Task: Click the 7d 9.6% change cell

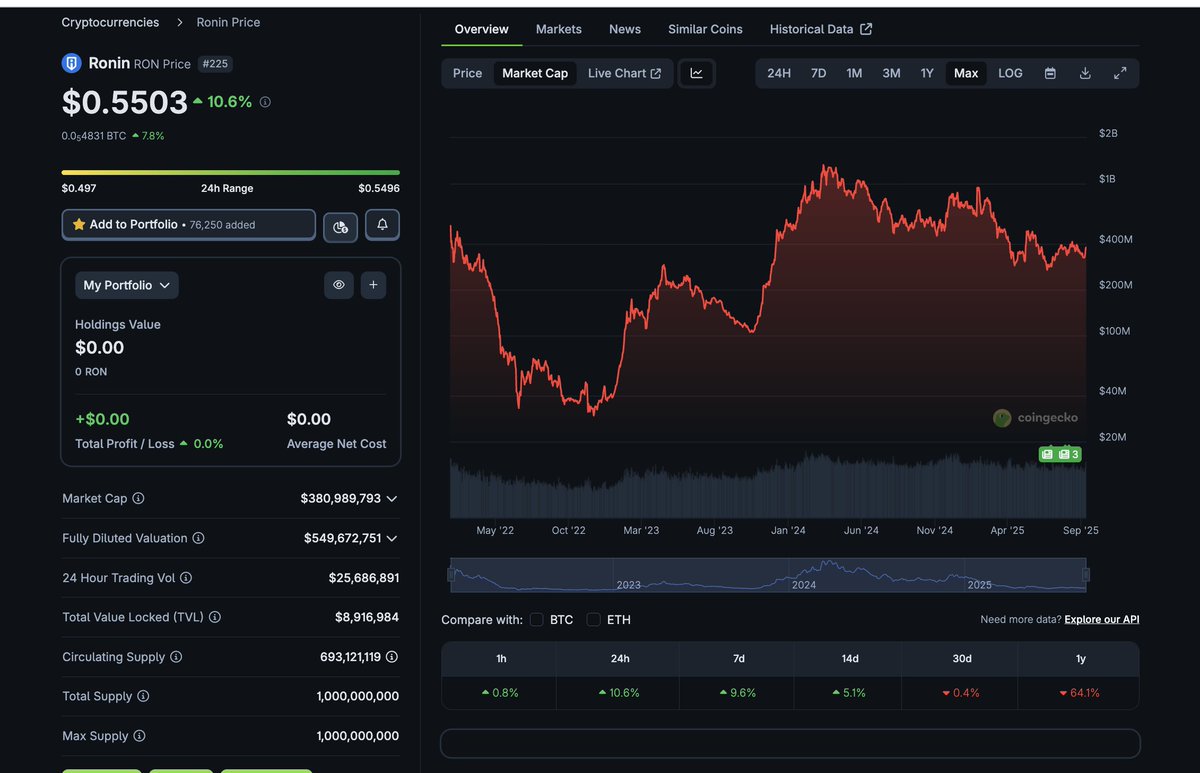Action: pyautogui.click(x=738, y=692)
